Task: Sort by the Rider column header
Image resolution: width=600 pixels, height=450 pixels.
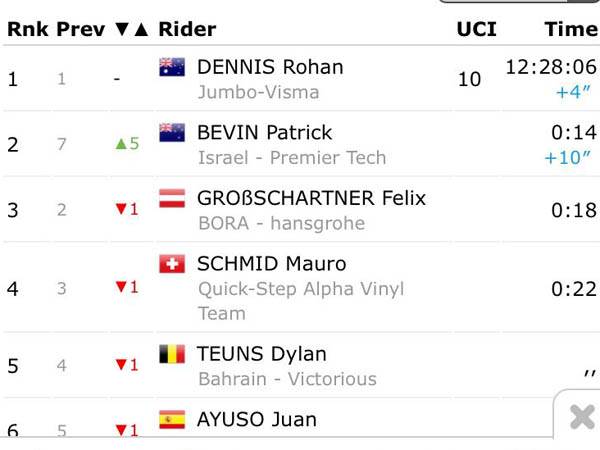Action: 187,29
